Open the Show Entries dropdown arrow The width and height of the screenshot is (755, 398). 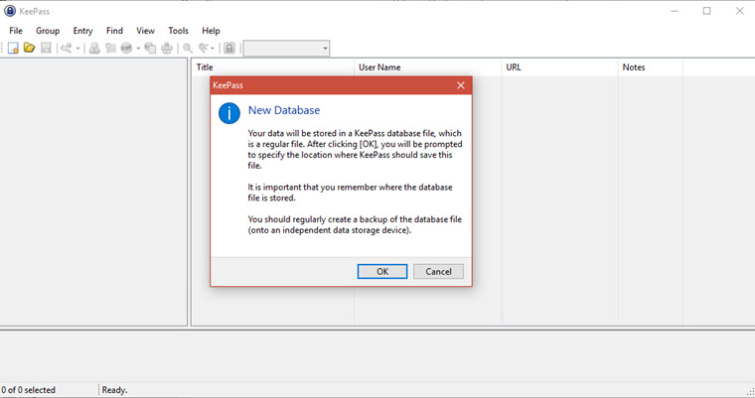[x=212, y=48]
